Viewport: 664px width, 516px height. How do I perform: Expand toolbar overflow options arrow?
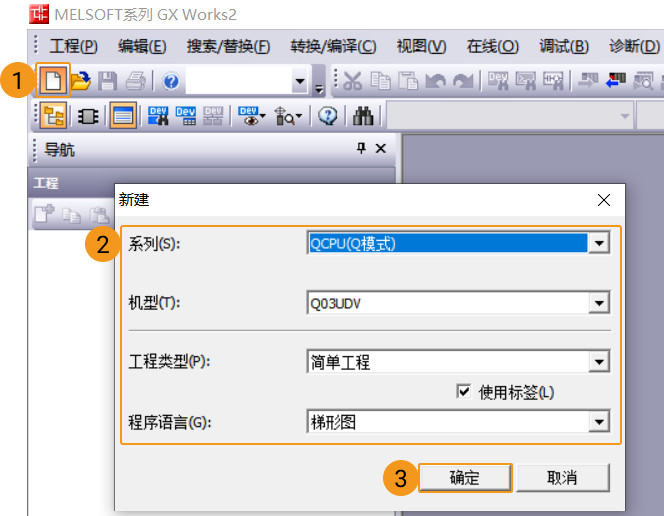pos(319,88)
